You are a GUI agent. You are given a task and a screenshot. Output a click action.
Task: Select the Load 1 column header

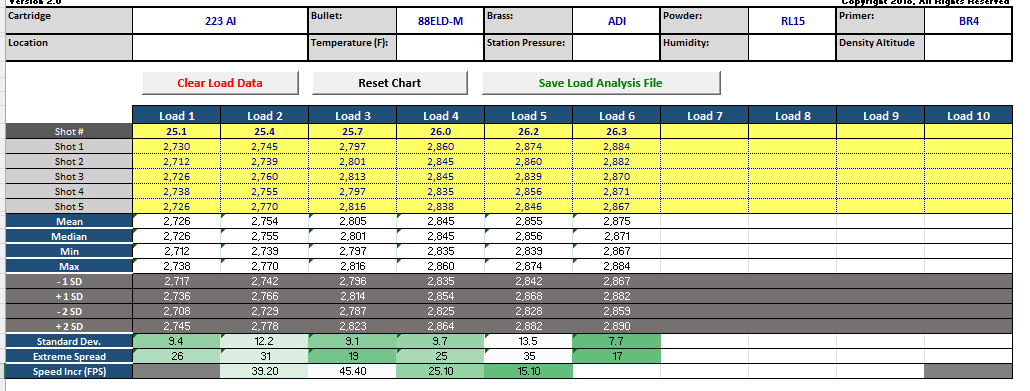(x=177, y=116)
